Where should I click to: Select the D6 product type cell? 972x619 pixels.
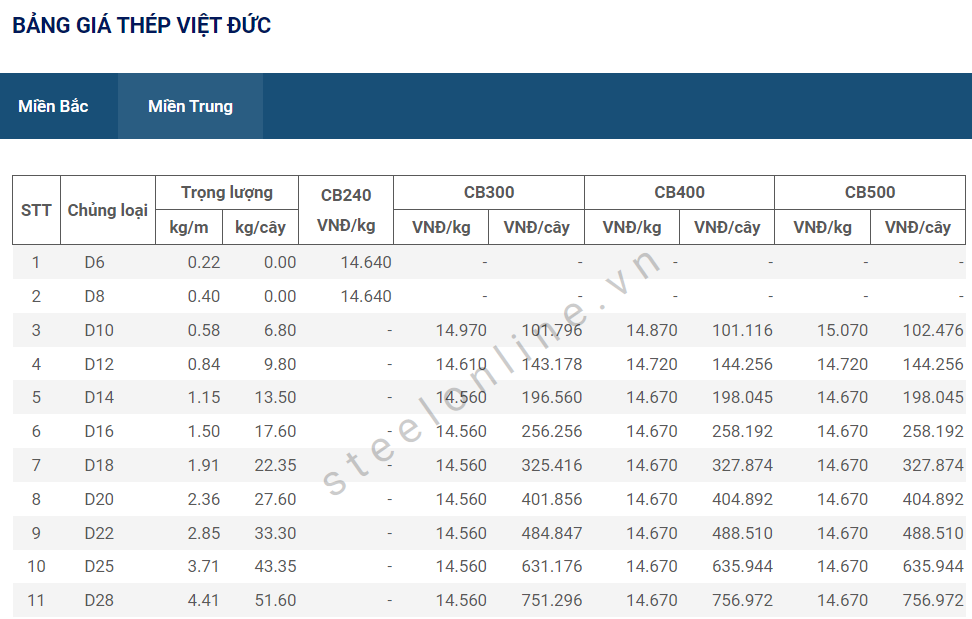click(x=94, y=263)
